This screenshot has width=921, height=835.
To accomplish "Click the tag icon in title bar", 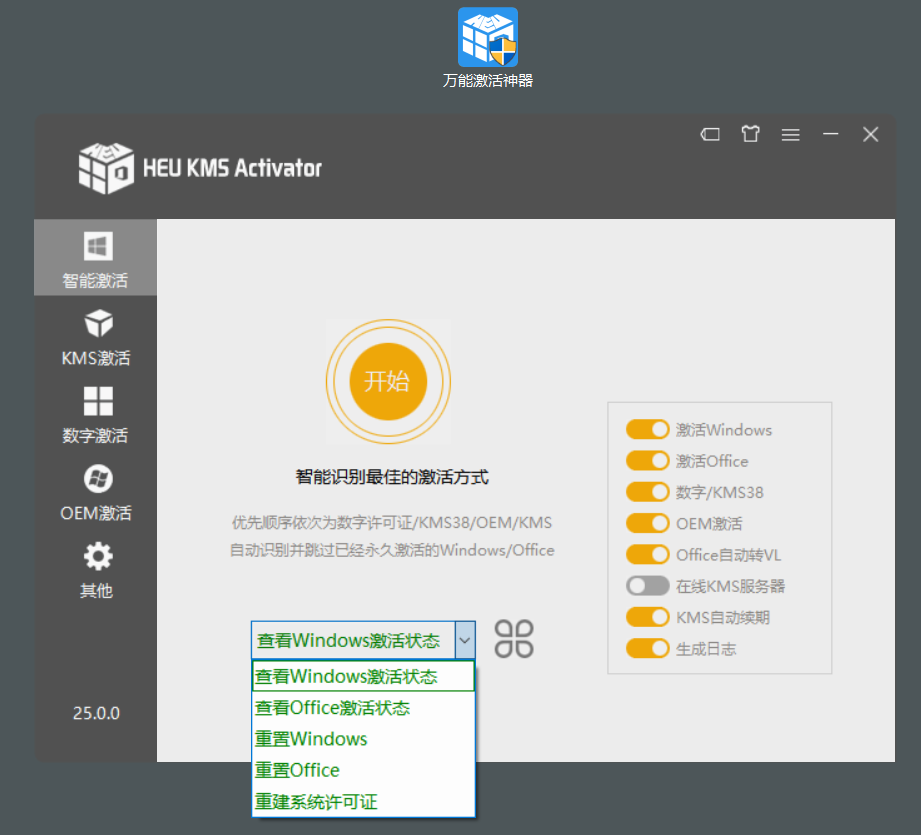I will pos(710,134).
